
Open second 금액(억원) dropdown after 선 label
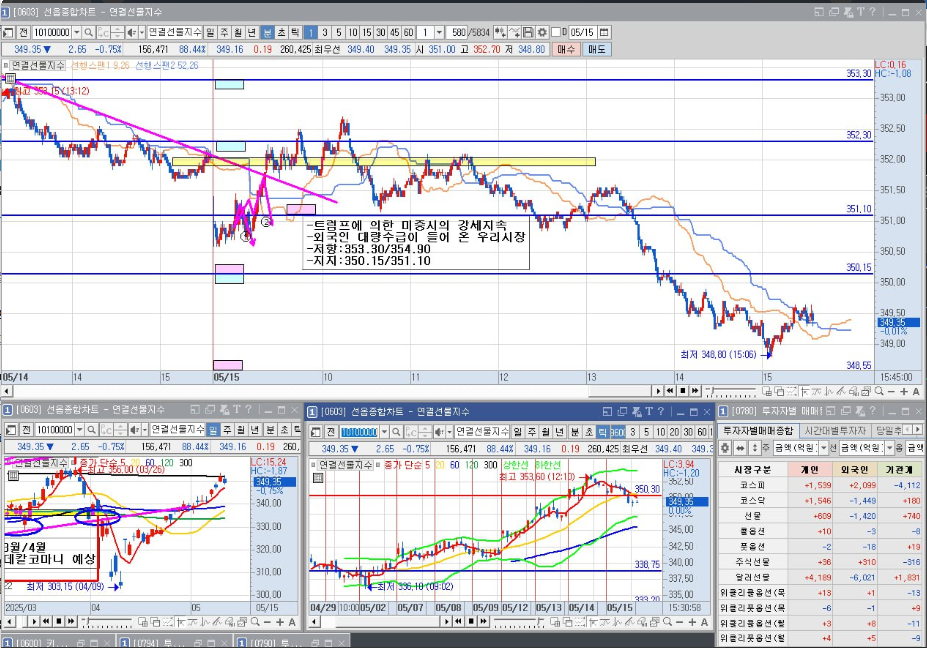(890, 448)
